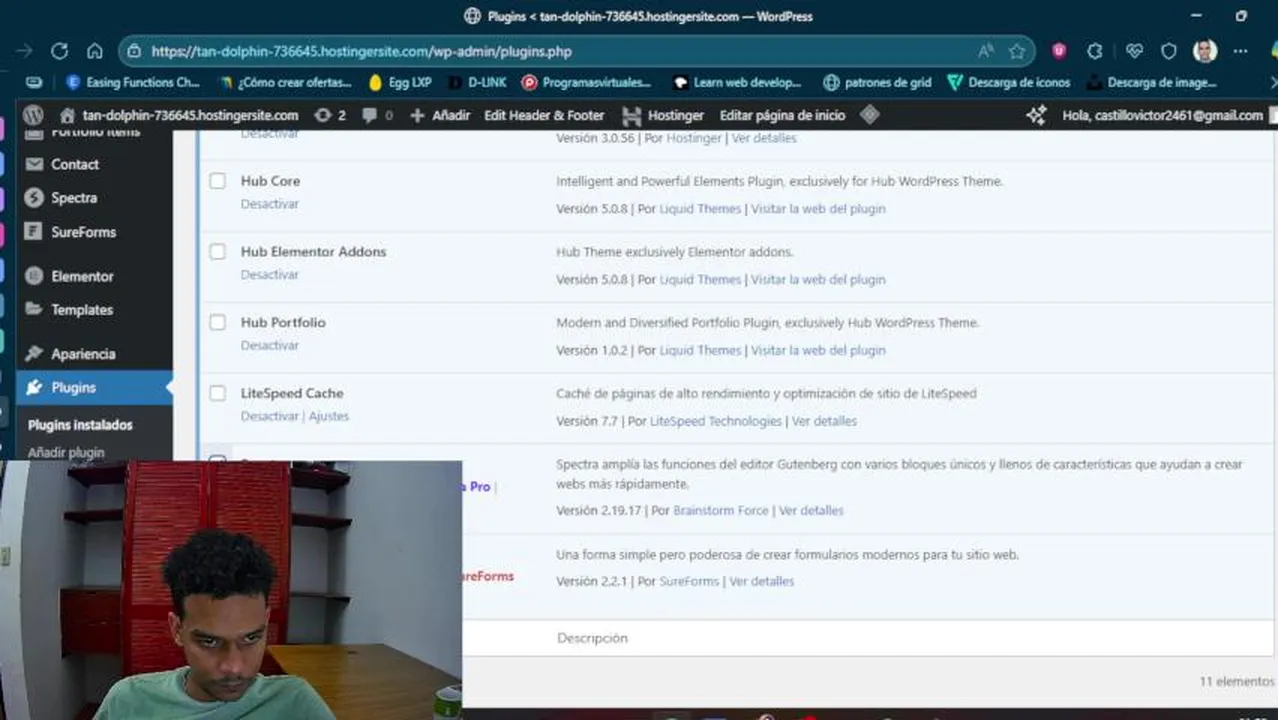Go to the browser home page icon
Screen dimensions: 1278x720
point(95,51)
